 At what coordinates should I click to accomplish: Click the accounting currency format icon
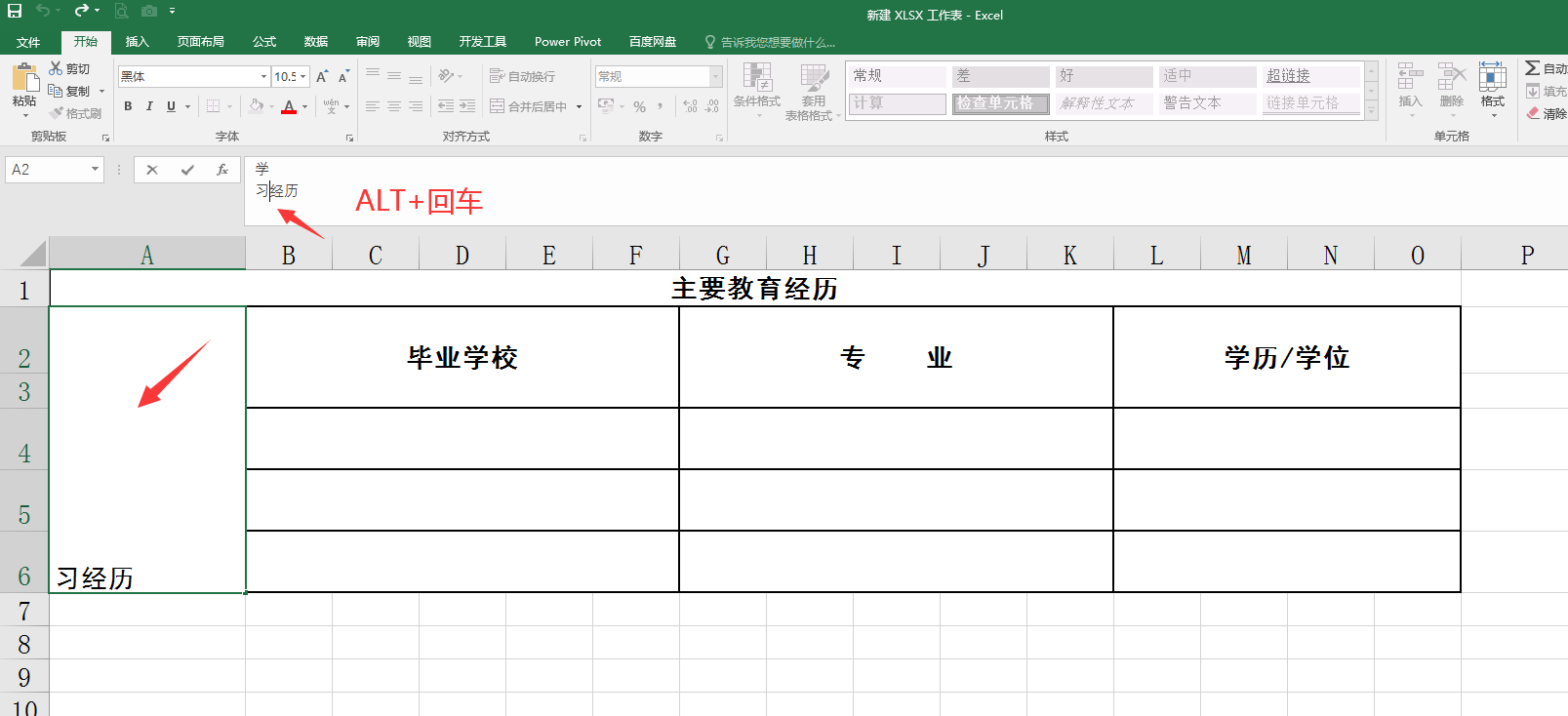606,105
